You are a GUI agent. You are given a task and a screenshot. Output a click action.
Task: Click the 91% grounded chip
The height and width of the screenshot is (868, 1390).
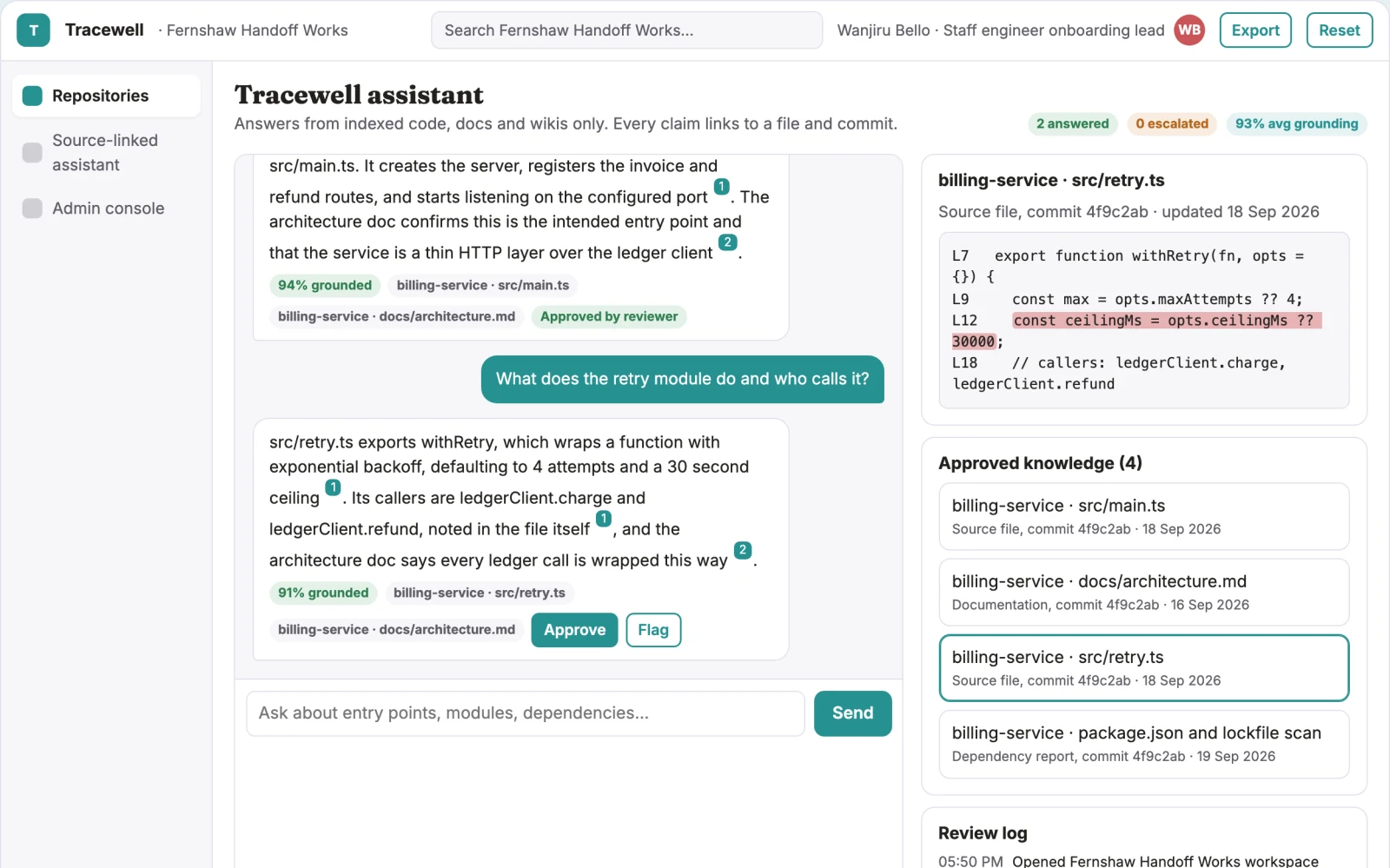[x=323, y=593]
